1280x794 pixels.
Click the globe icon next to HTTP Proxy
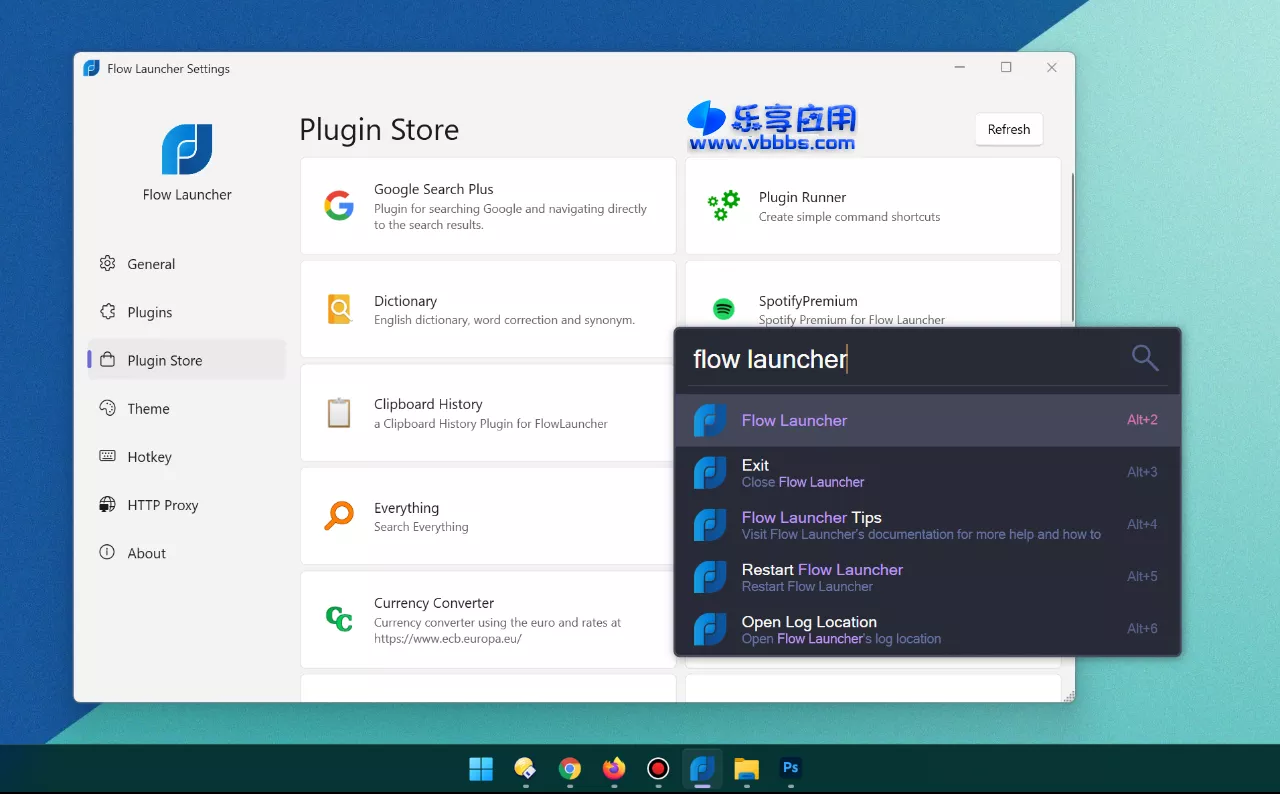[107, 504]
